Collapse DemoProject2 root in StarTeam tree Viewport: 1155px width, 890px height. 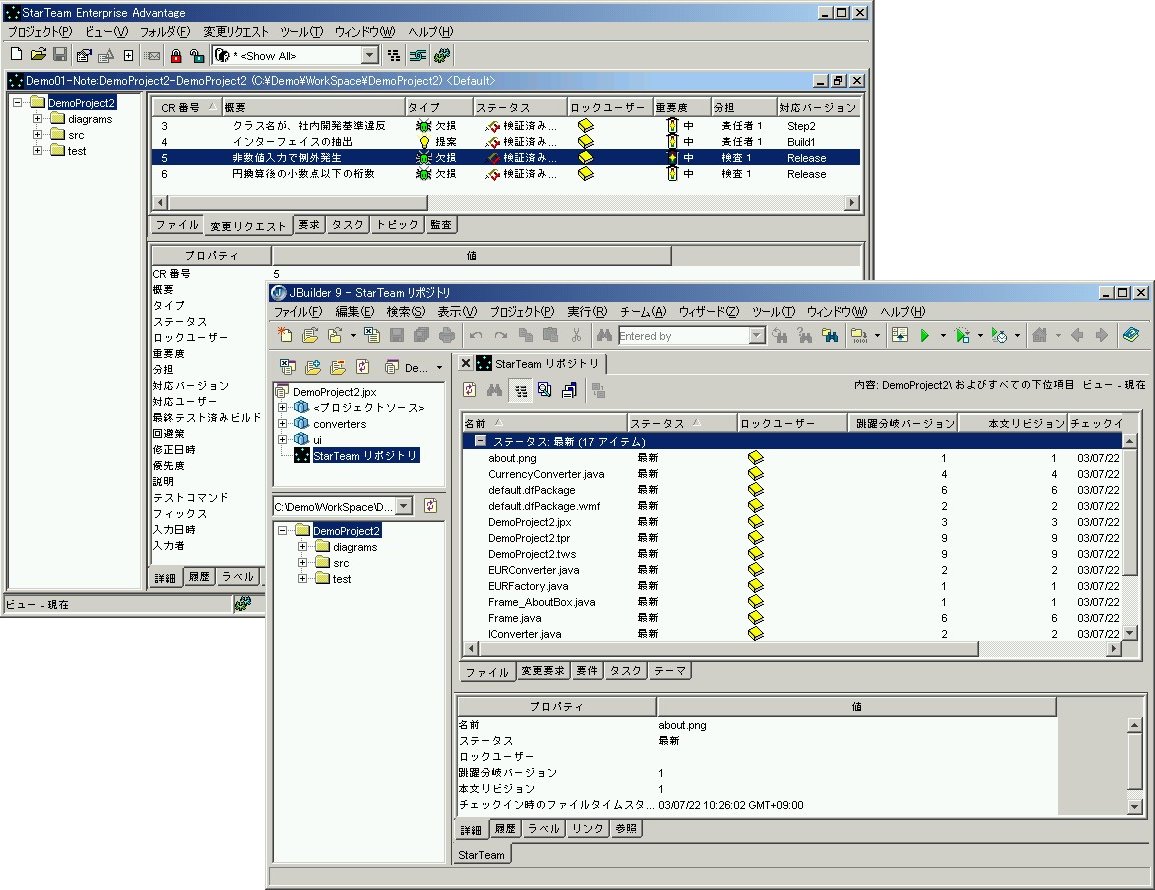pos(18,102)
